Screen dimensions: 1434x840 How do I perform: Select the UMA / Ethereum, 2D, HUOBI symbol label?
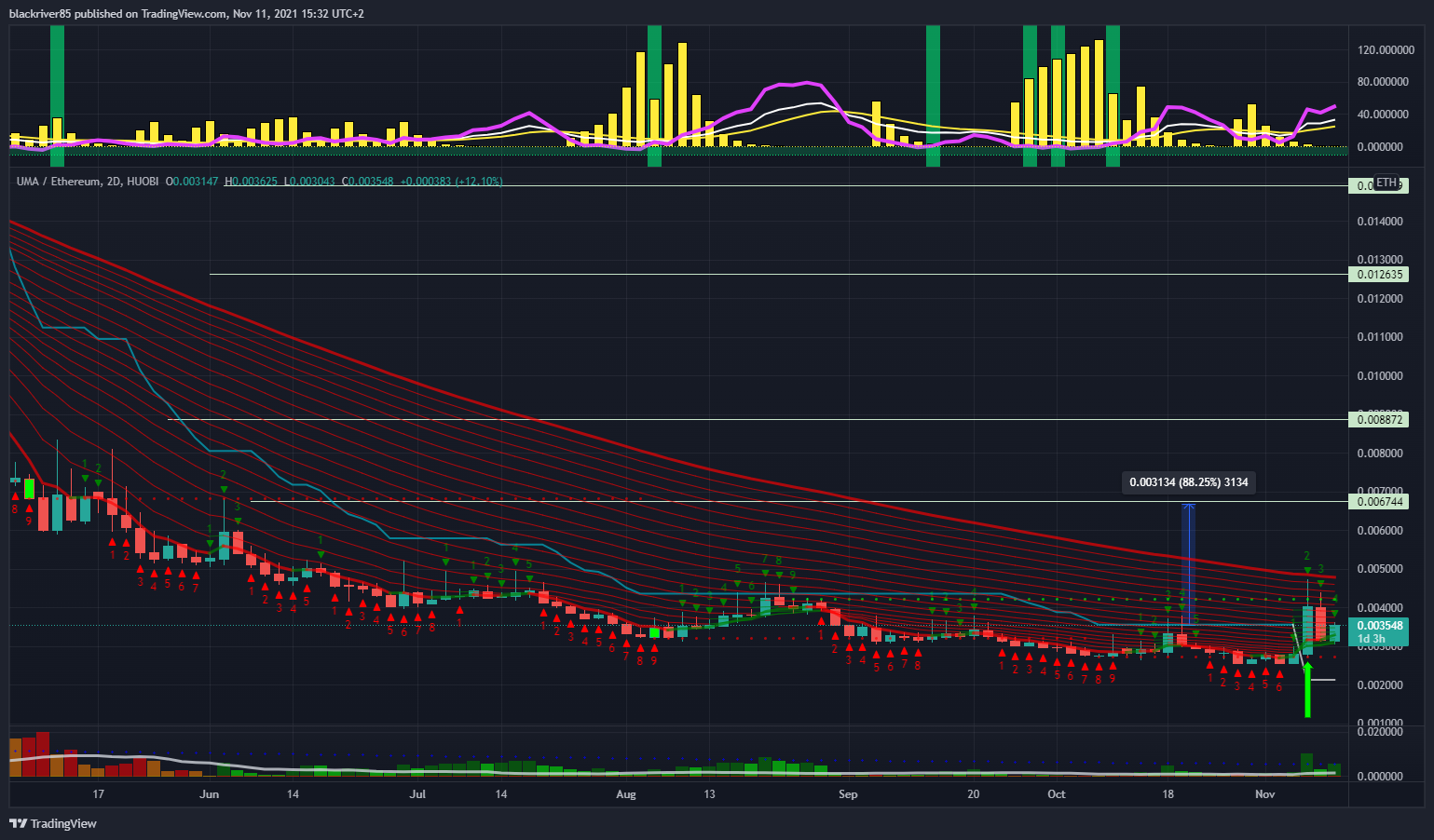pos(88,182)
